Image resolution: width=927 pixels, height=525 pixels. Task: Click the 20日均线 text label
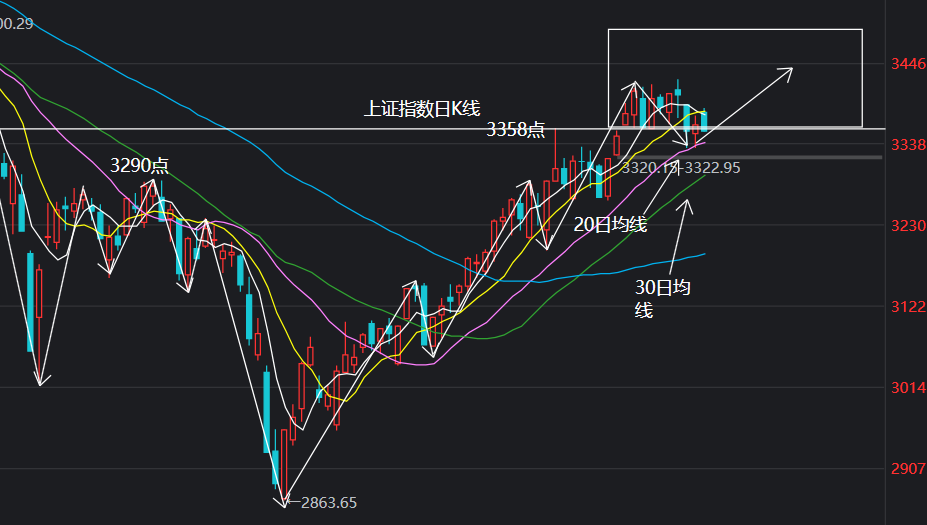coord(610,225)
